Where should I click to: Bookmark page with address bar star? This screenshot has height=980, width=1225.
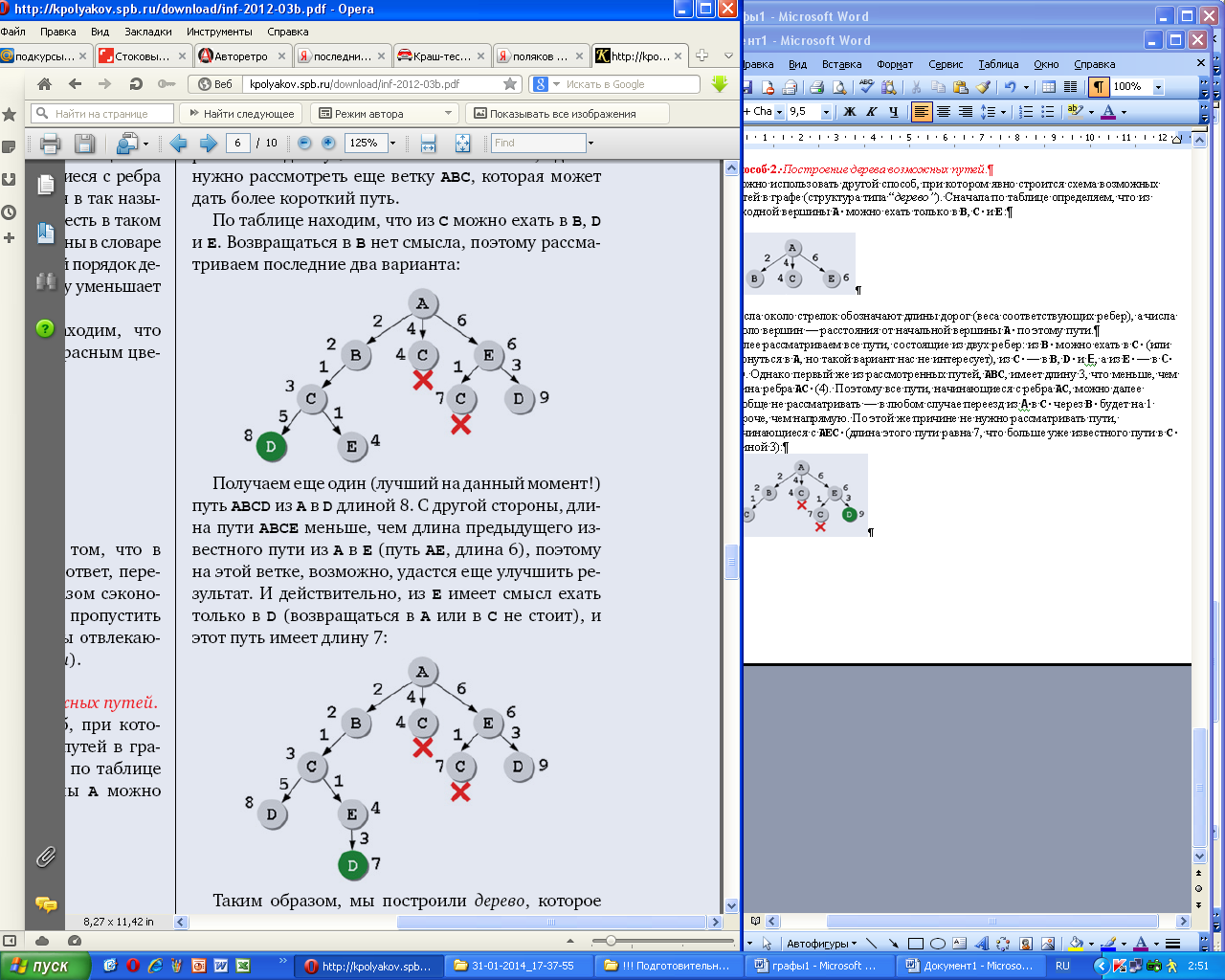[x=510, y=84]
